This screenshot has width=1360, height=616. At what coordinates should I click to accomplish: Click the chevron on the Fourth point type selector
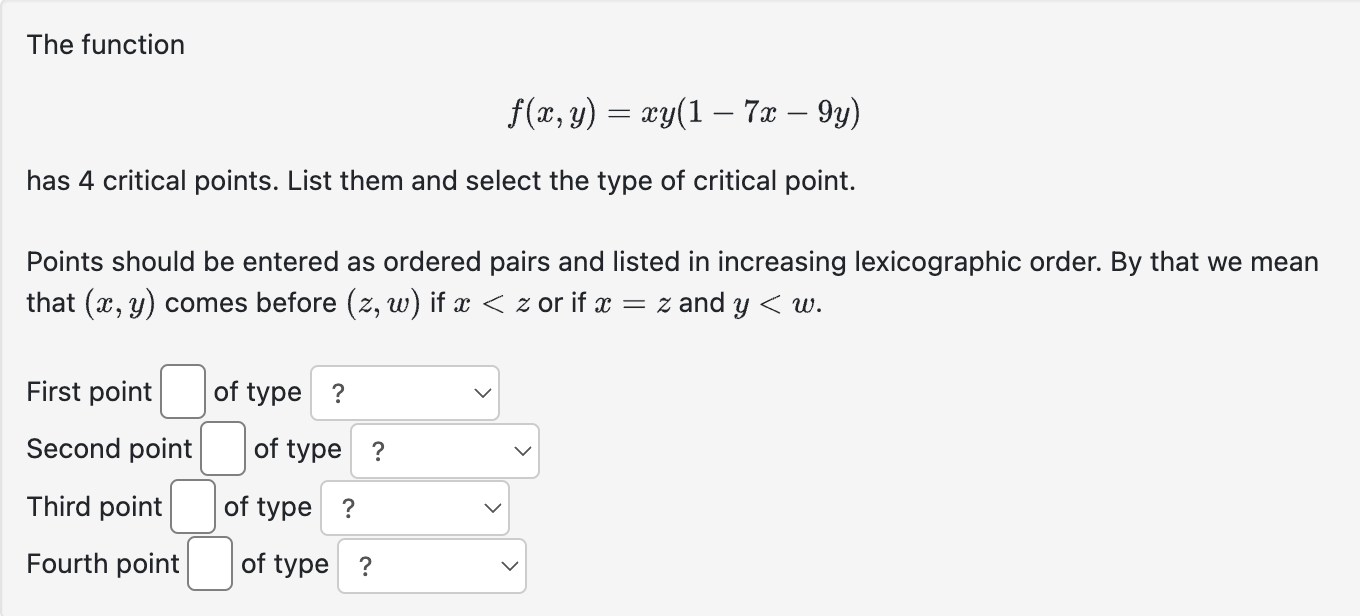pos(507,565)
